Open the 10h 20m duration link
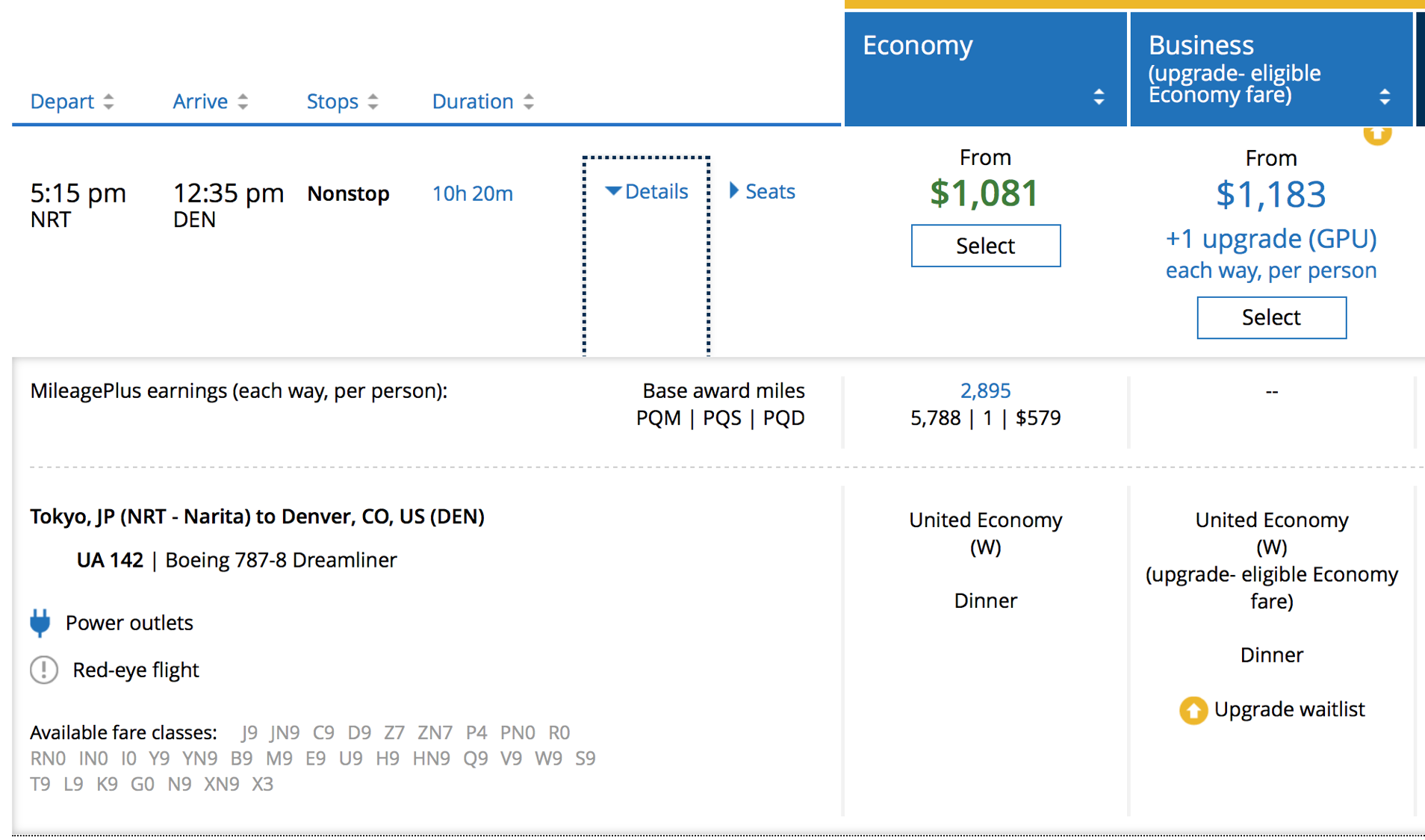This screenshot has height=840, width=1425. pyautogui.click(x=473, y=193)
